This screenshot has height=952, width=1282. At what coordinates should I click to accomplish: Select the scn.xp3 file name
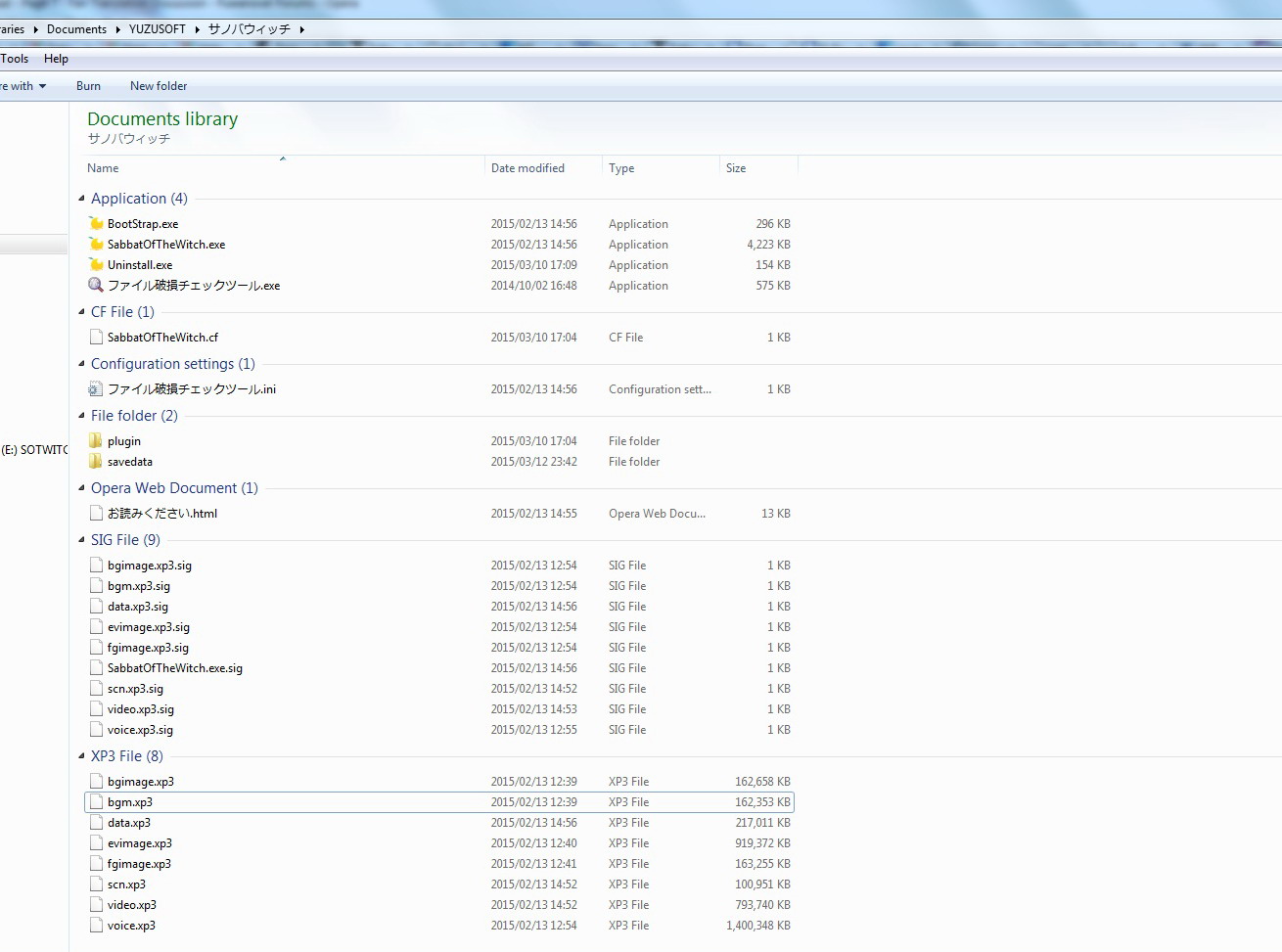tap(126, 884)
